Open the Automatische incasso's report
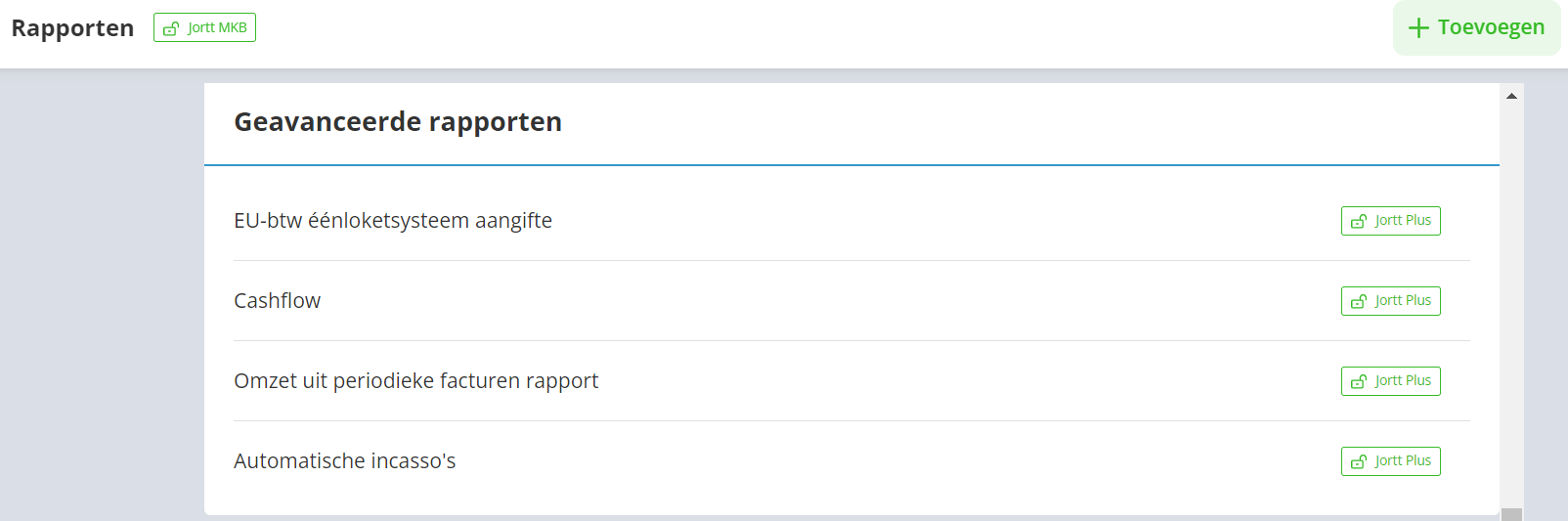1568x521 pixels. pos(344,461)
